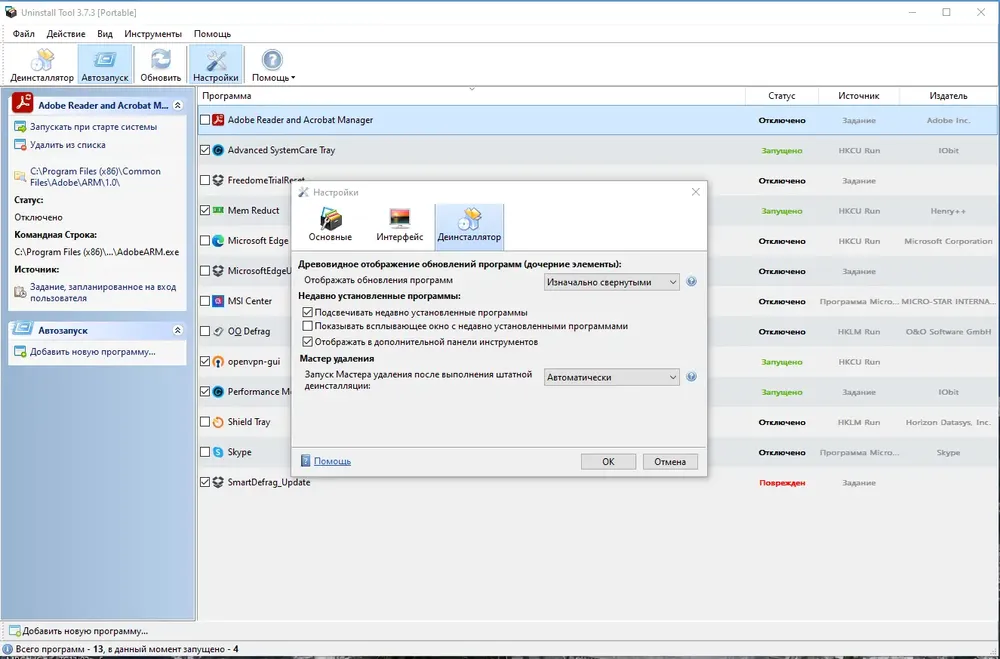
Task: Enable Показывать всплывающее окно checkbox
Action: click(307, 326)
